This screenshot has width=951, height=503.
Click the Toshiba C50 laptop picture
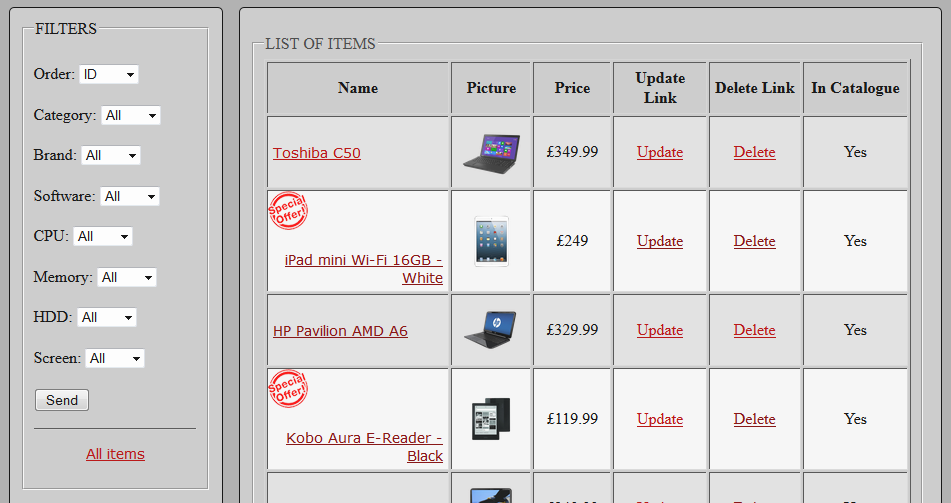tap(491, 152)
